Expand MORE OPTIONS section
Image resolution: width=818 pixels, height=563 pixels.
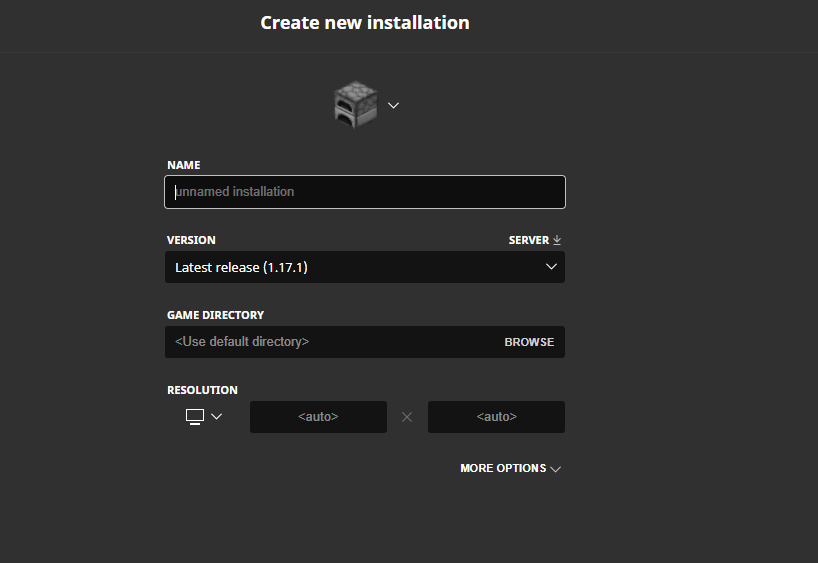point(510,468)
